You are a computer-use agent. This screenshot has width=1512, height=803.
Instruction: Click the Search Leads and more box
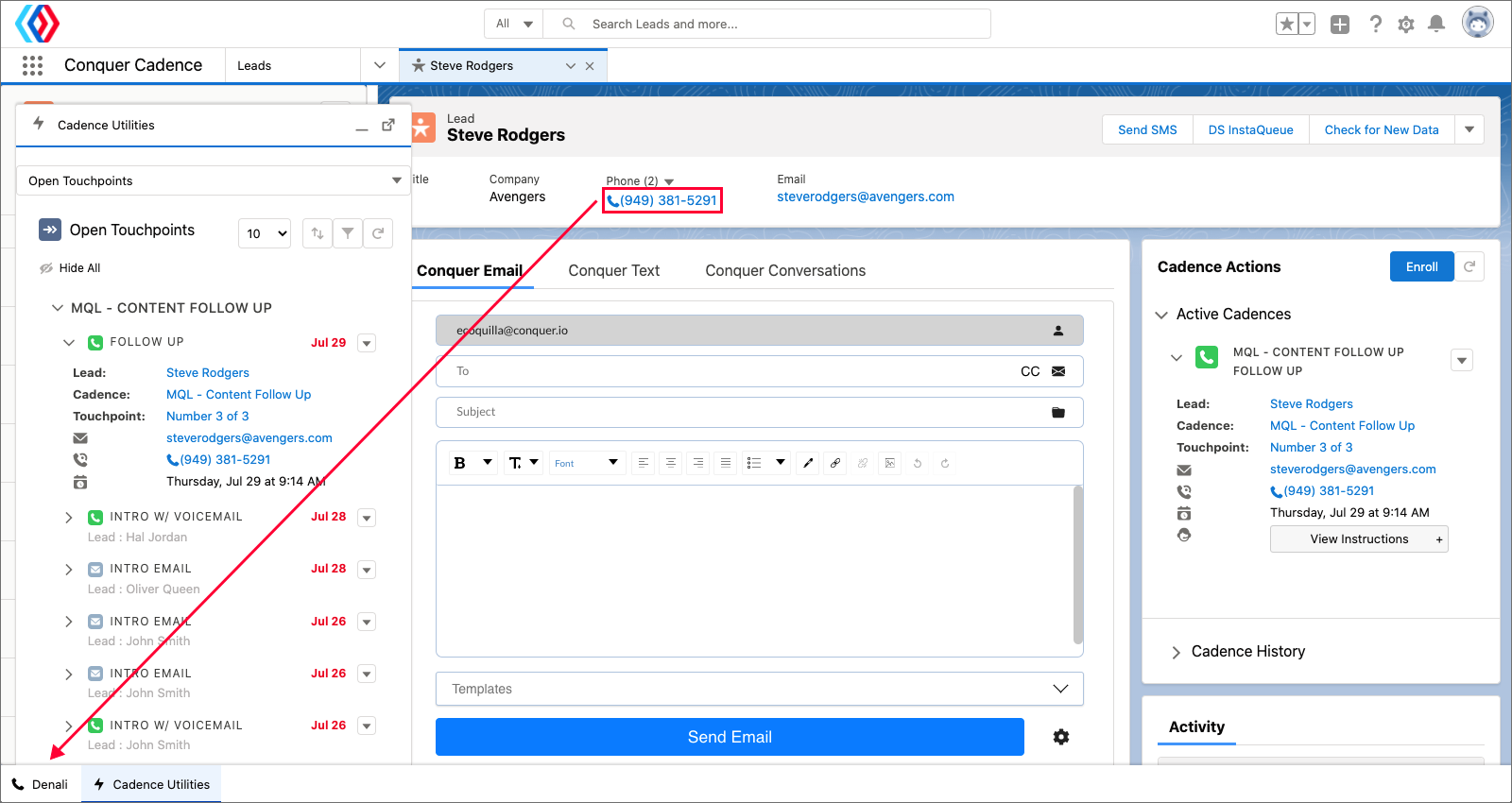click(767, 24)
